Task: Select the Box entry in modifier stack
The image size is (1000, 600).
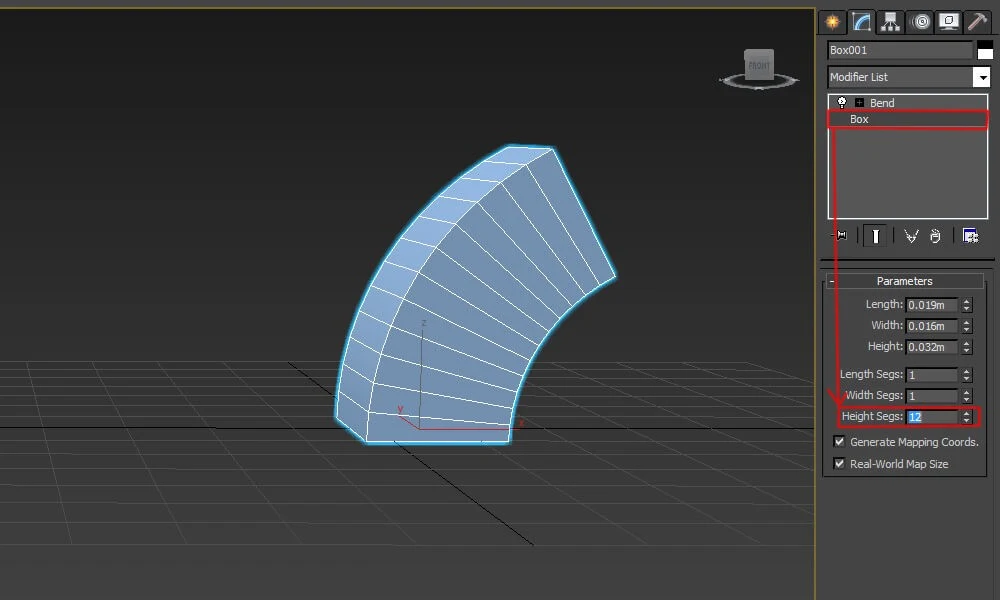Action: (x=908, y=119)
